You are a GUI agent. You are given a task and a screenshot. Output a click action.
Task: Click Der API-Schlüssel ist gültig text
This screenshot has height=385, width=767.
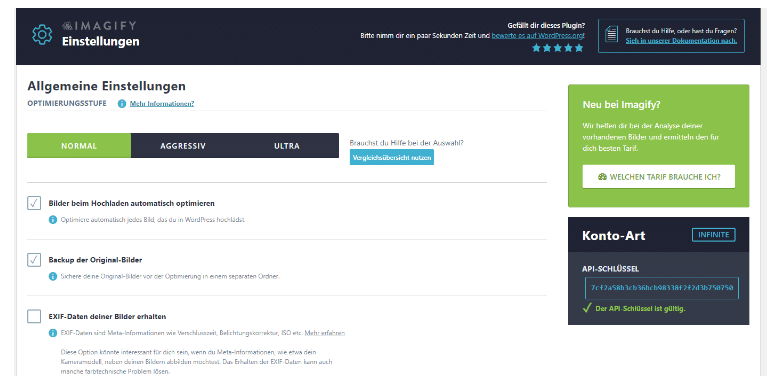[640, 309]
